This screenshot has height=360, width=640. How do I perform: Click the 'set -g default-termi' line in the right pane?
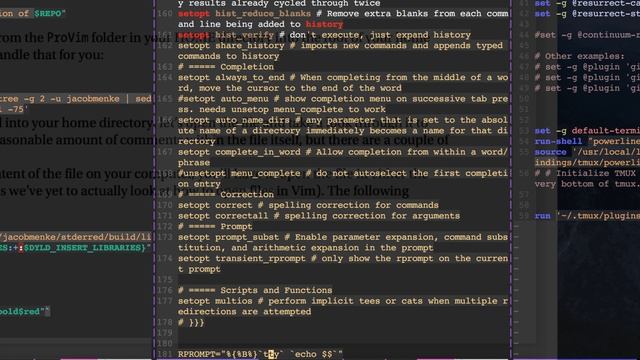pyautogui.click(x=587, y=131)
